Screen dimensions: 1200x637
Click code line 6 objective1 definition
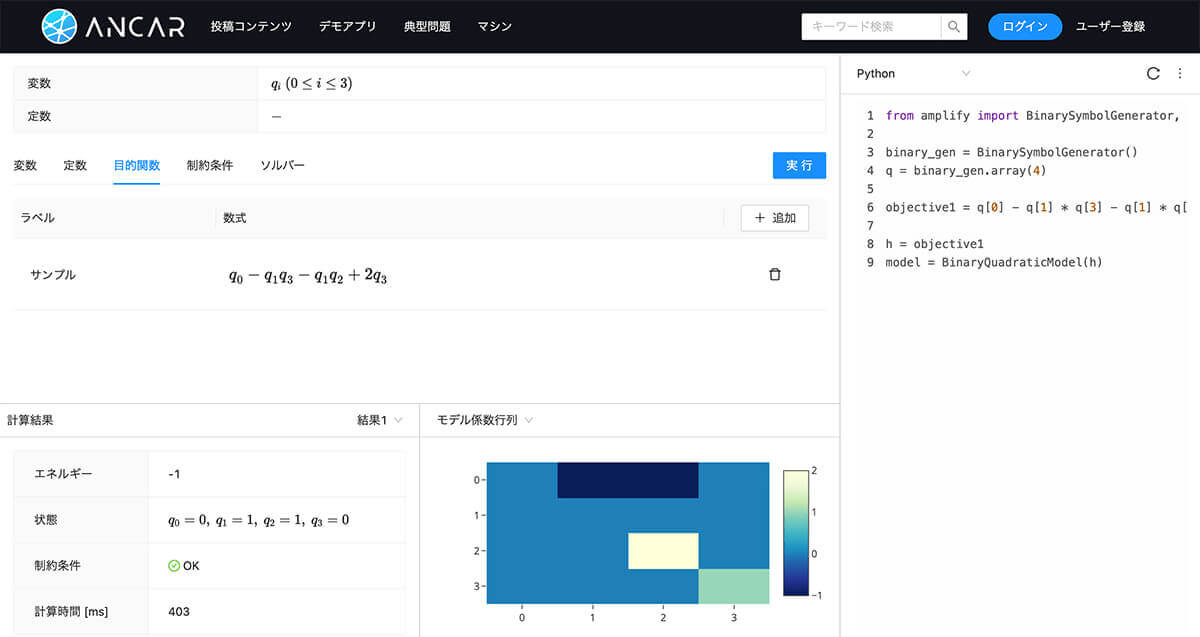(1036, 208)
